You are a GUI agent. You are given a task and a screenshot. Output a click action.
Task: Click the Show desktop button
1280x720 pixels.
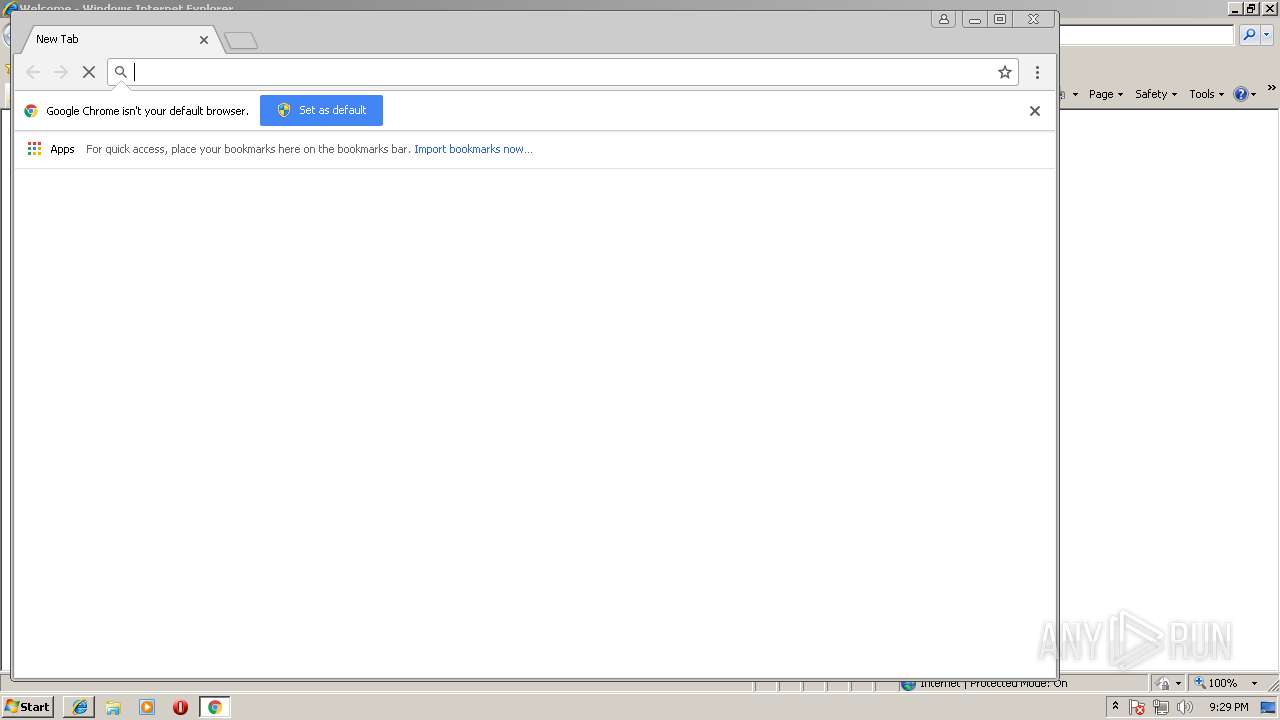tap(1269, 707)
